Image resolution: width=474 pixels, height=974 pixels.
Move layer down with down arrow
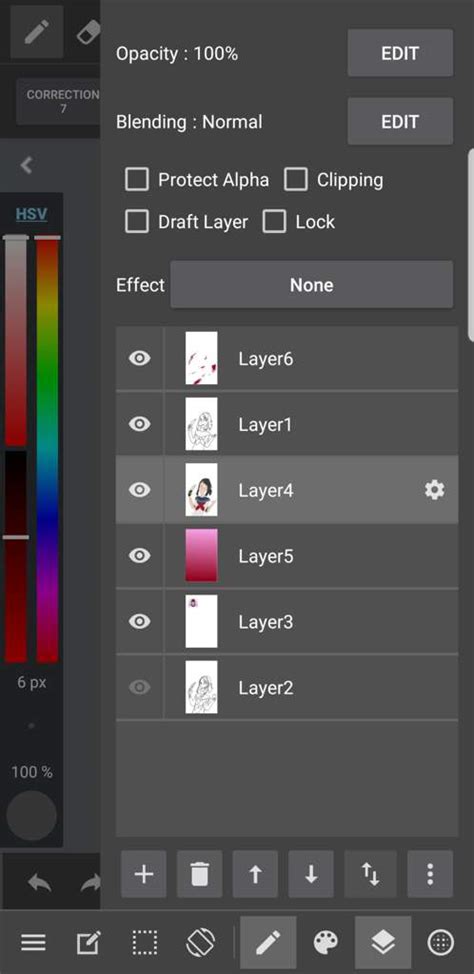coord(311,874)
